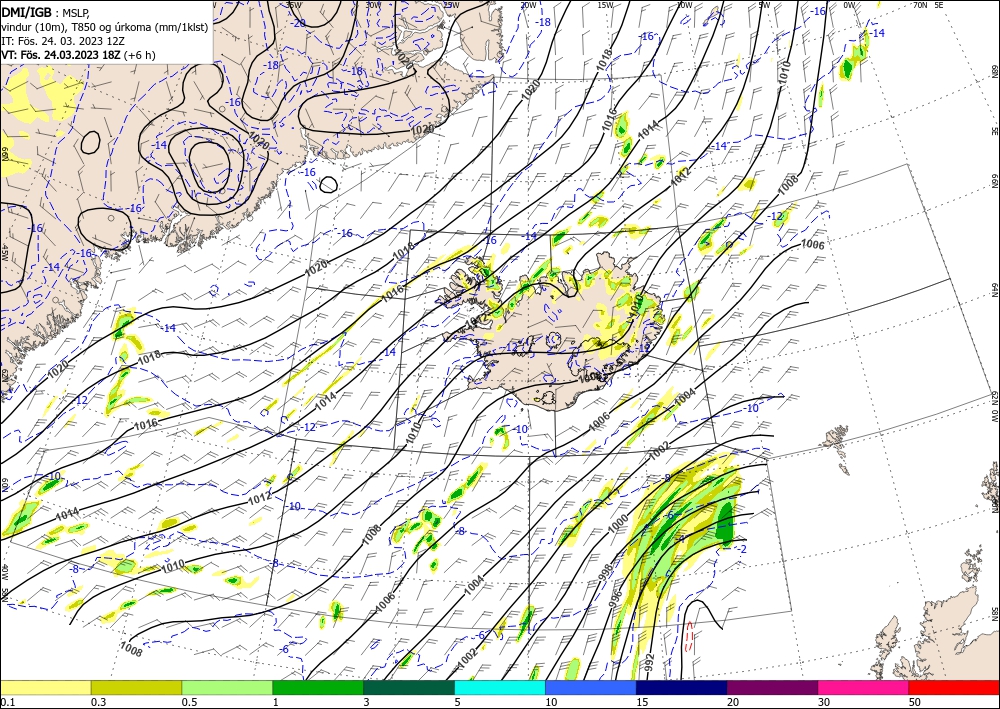Click the navy 15–20 legend color band

682,687
